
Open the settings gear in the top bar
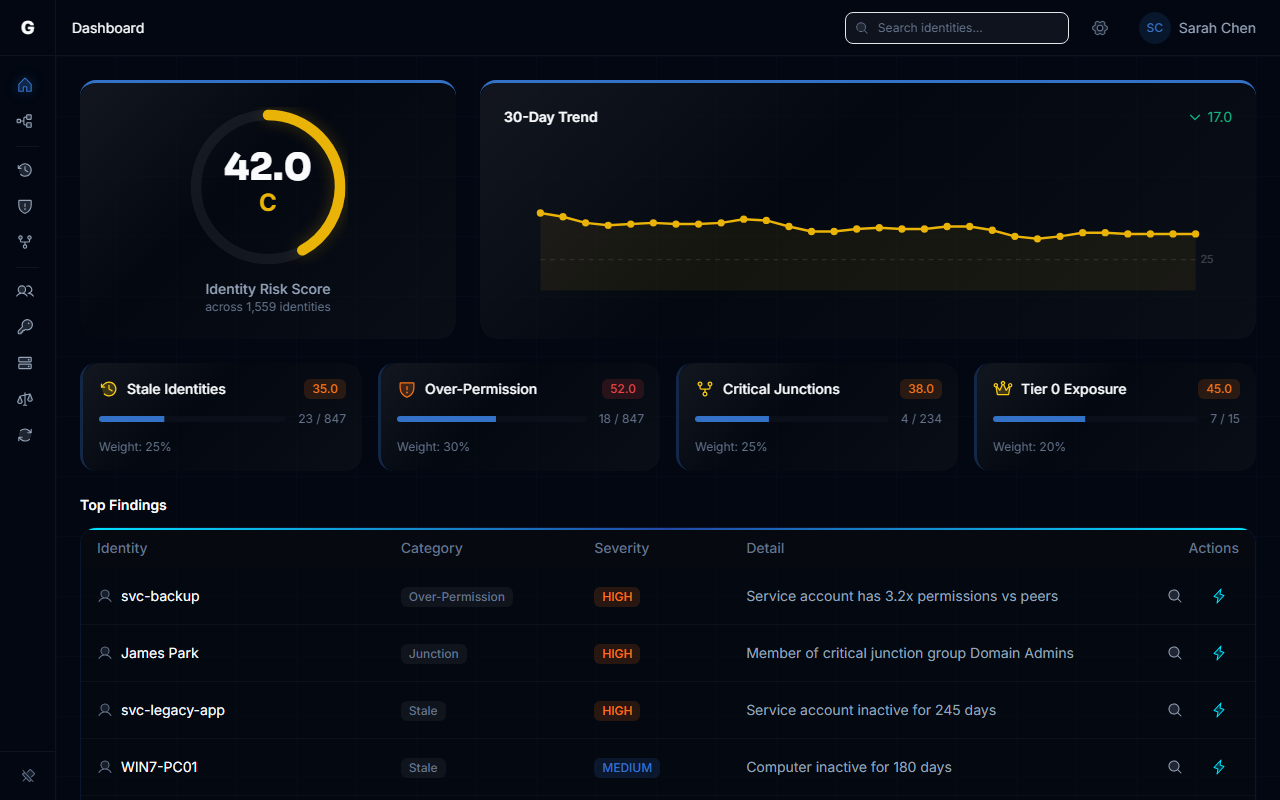point(1100,28)
